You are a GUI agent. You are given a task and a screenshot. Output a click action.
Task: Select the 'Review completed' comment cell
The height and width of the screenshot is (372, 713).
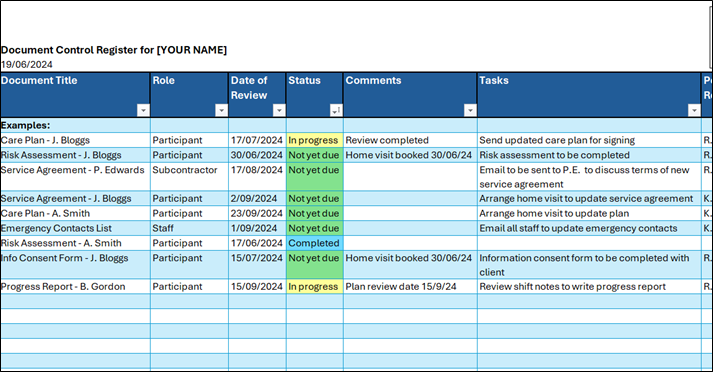[410, 140]
